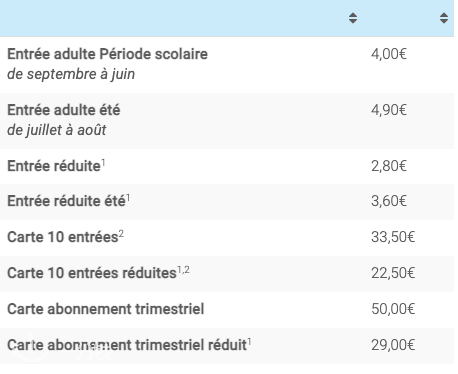This screenshot has height=374, width=458.
Task: Select 'Carte abonnement trimestriel' row label
Action: pyautogui.click(x=106, y=309)
